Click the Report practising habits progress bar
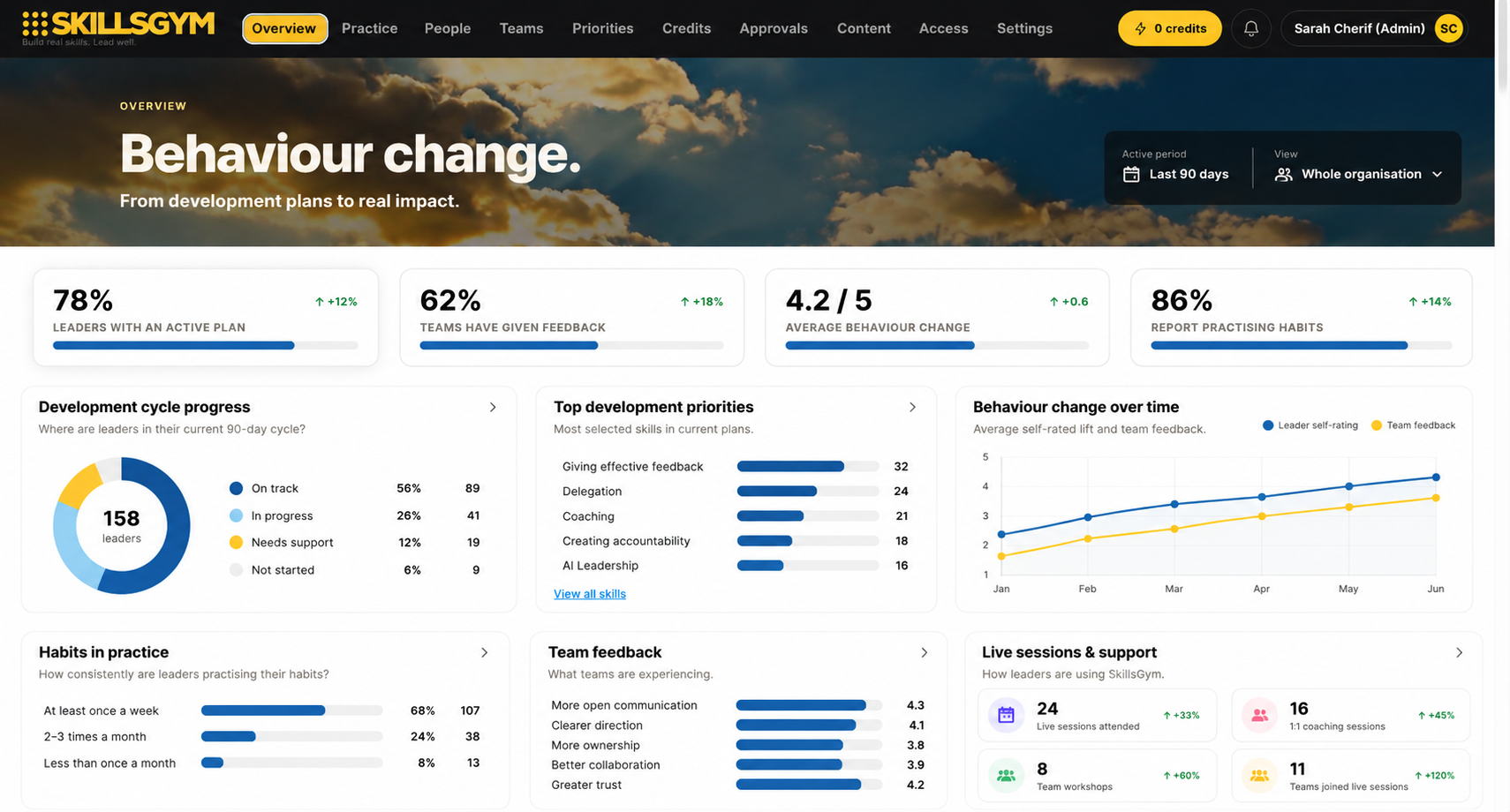This screenshot has height=812, width=1510. 1301,346
